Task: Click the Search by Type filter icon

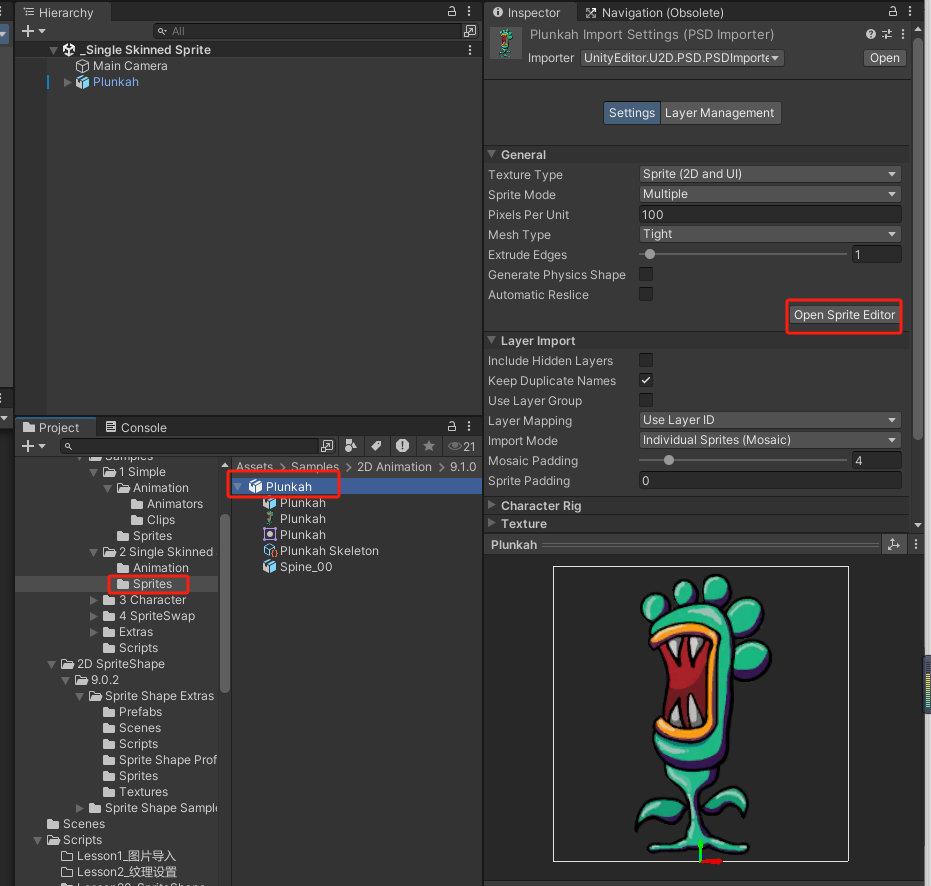Action: (351, 446)
